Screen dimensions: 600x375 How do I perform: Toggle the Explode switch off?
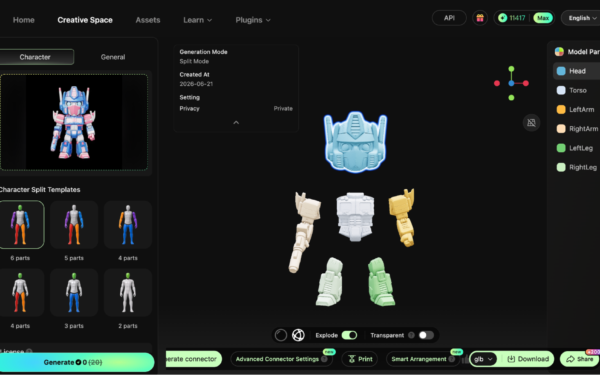point(349,335)
